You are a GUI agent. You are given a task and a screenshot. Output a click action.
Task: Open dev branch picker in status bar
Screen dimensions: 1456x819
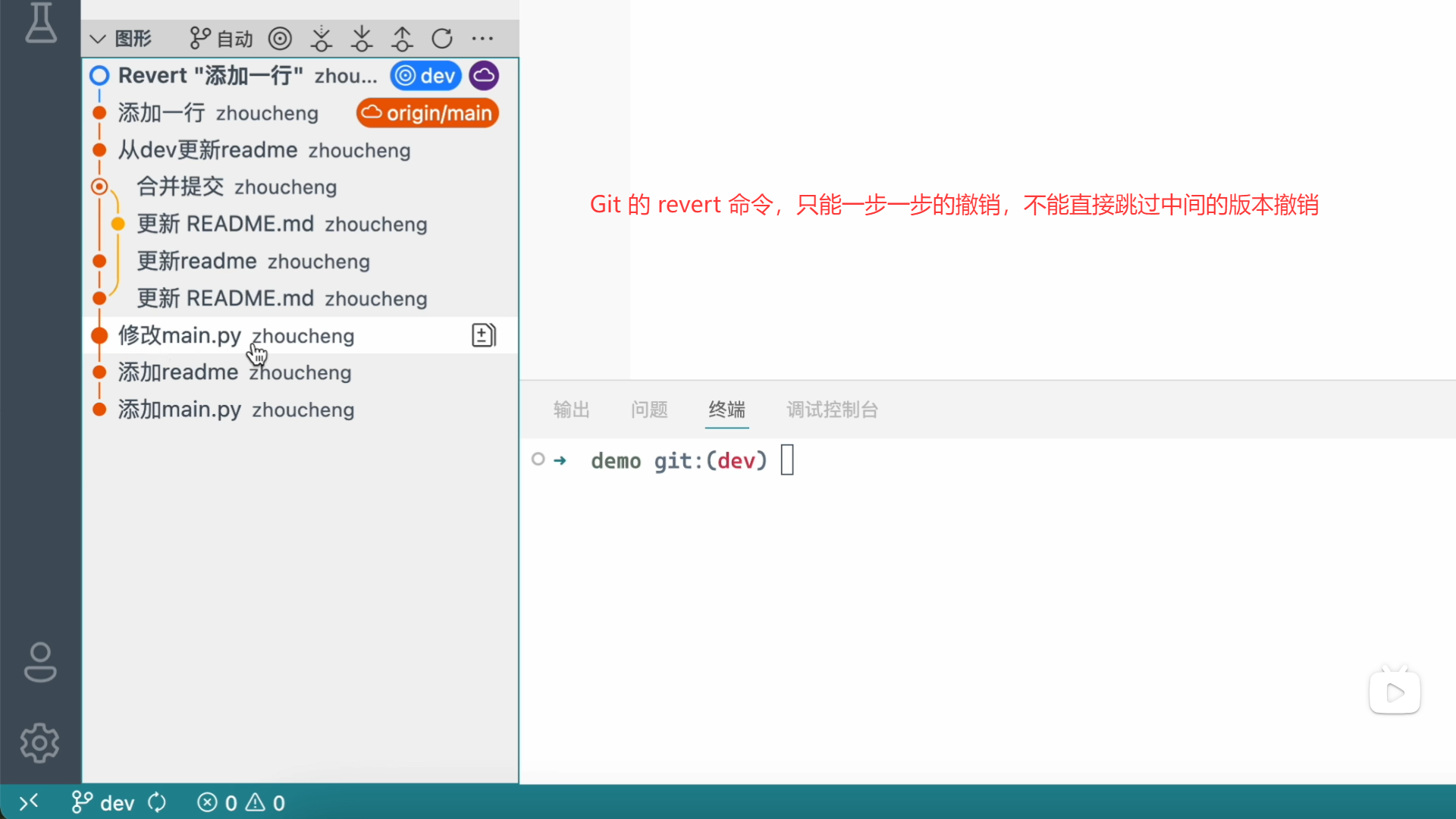coord(104,802)
